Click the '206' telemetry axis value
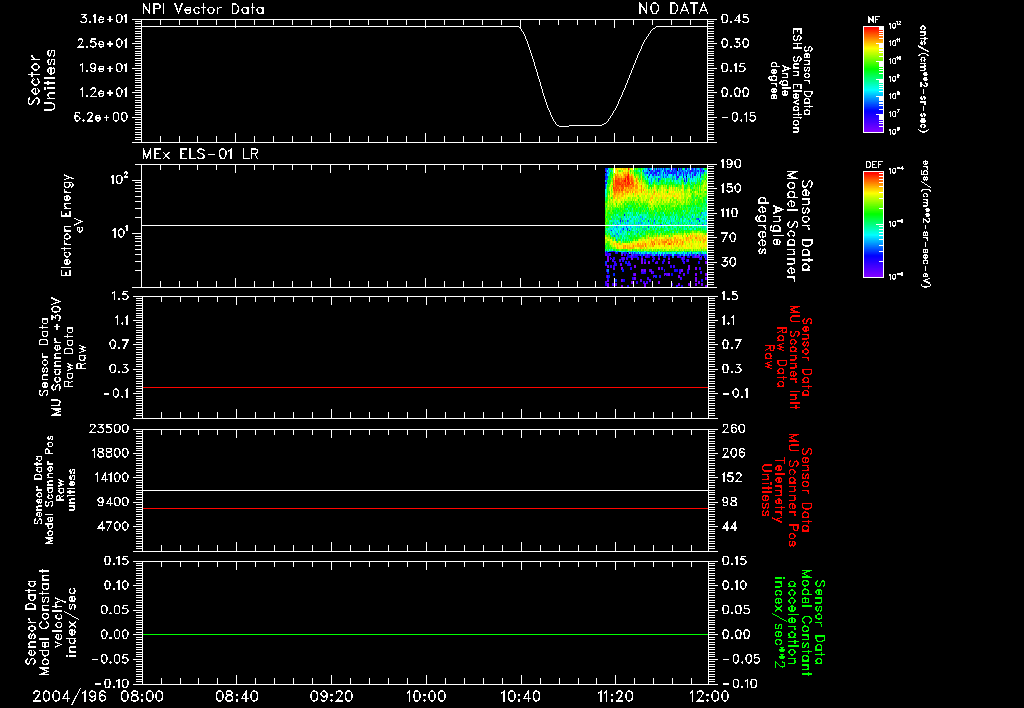1024x708 pixels. point(733,453)
